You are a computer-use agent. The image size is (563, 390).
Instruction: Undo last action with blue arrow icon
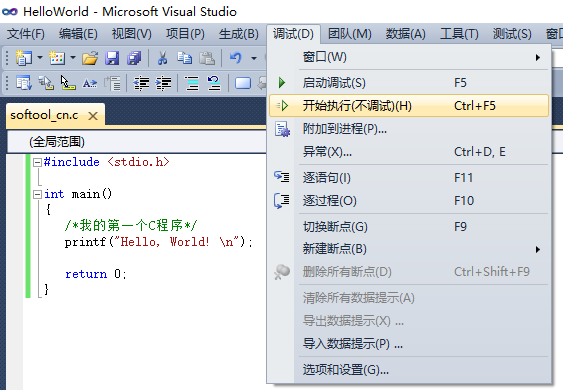click(236, 58)
